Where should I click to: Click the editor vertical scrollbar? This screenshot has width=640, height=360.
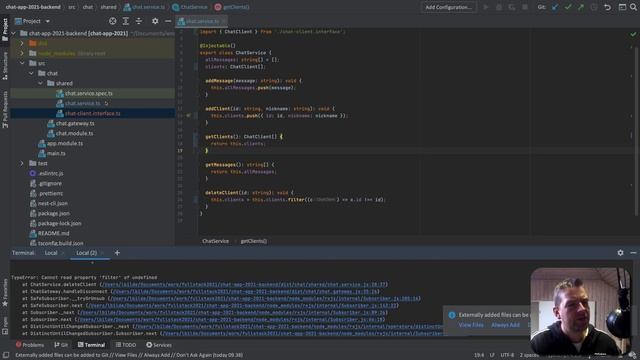[x=637, y=131]
